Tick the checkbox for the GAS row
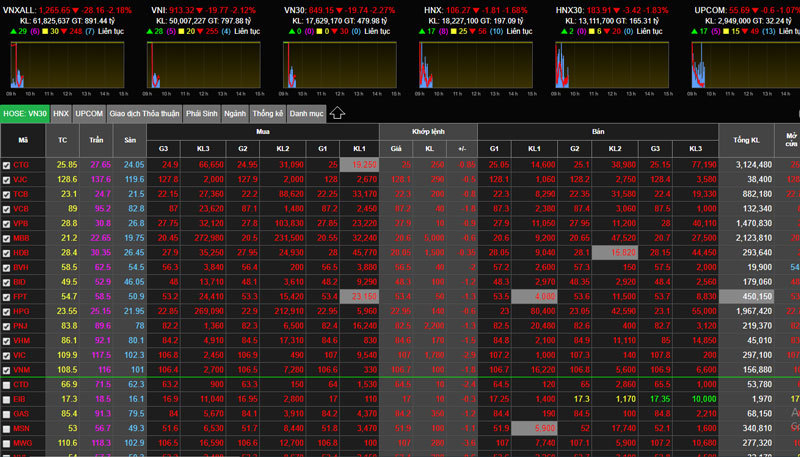 (x=7, y=412)
